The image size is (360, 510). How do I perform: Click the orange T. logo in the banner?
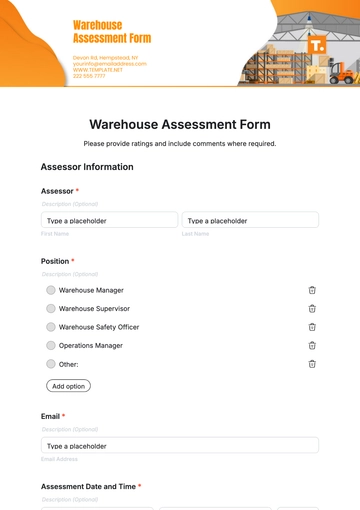click(x=317, y=45)
